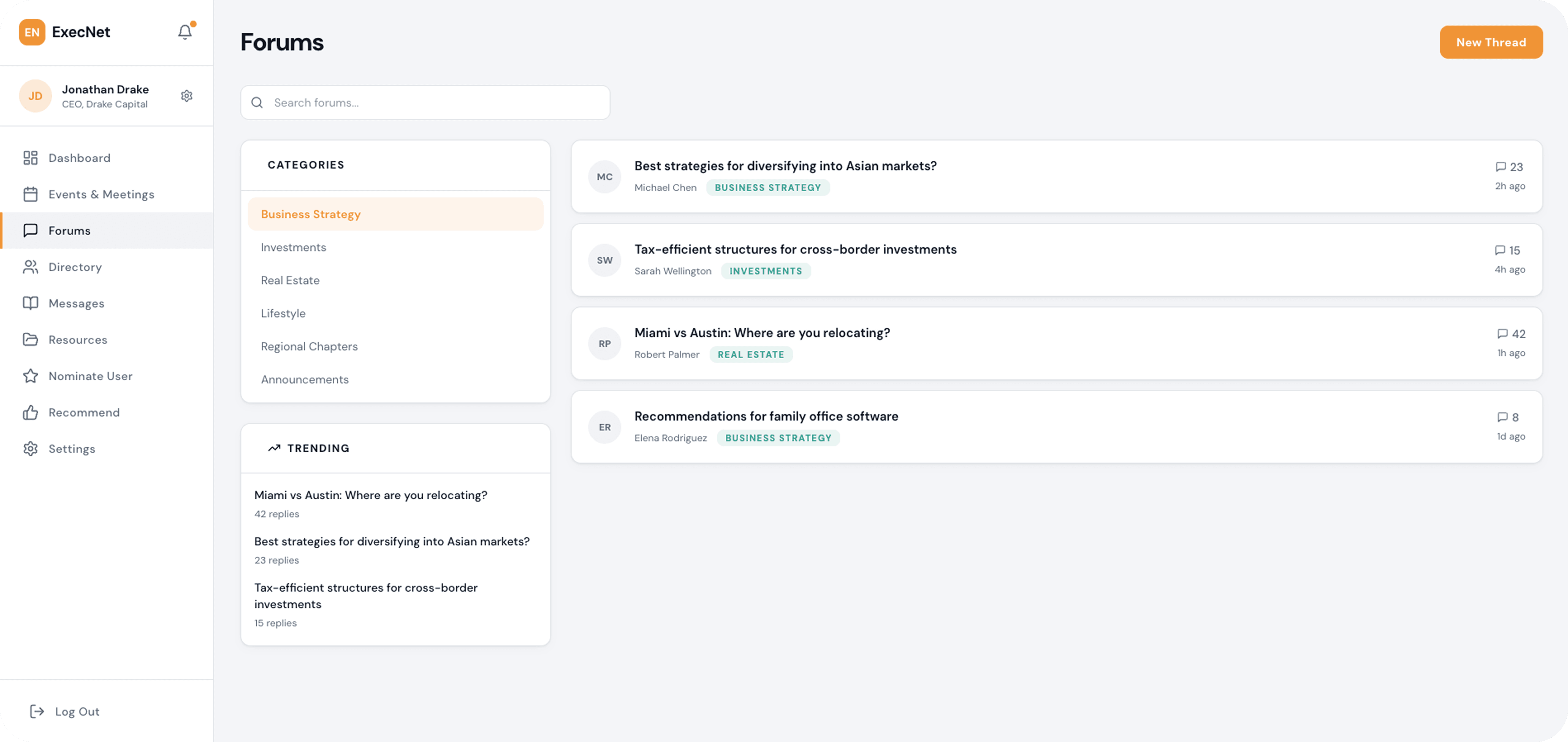Click the REAL ESTATE tag on Robert Palmer's thread
Screen dimensions: 1568x742
pyautogui.click(x=750, y=355)
